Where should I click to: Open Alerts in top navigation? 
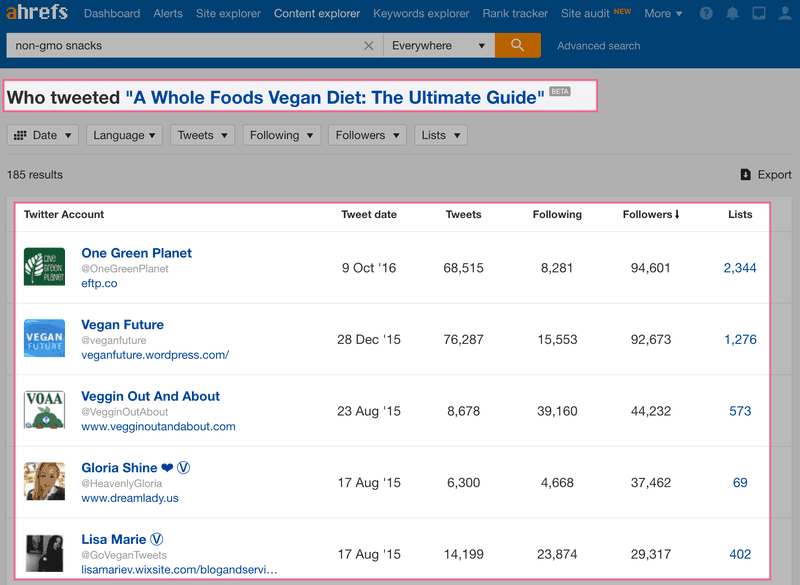click(168, 14)
